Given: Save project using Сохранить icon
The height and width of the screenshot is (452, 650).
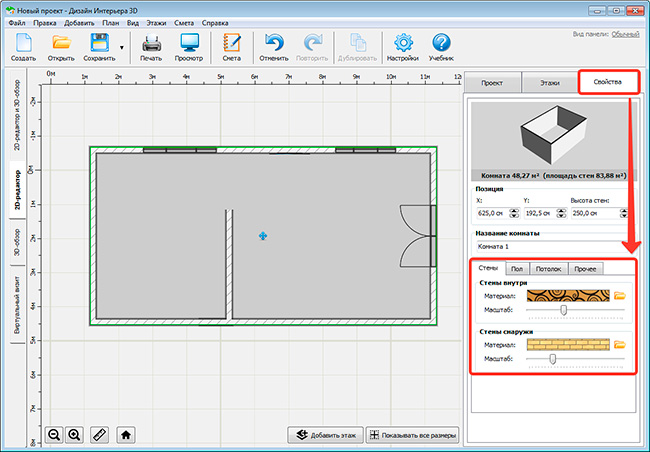Looking at the screenshot, I should coord(99,47).
